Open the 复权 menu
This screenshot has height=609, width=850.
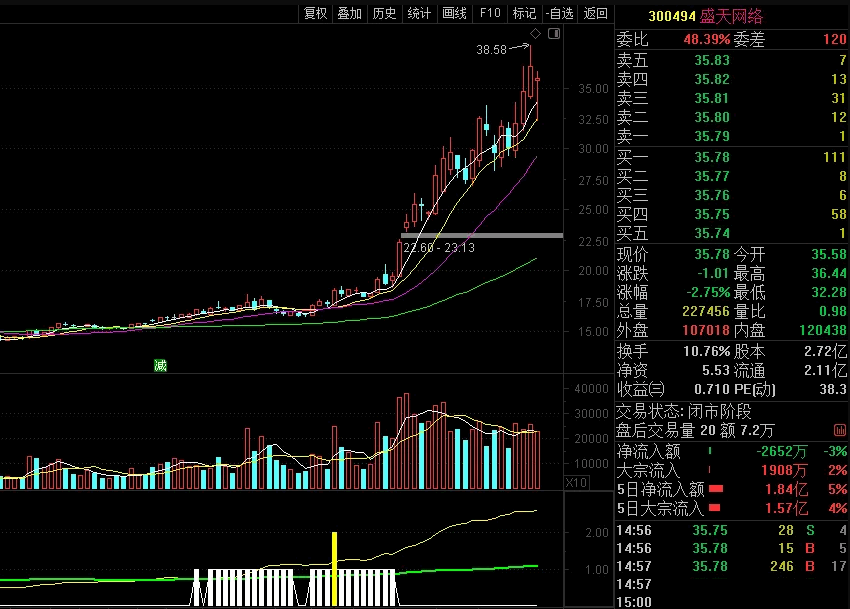click(x=315, y=13)
